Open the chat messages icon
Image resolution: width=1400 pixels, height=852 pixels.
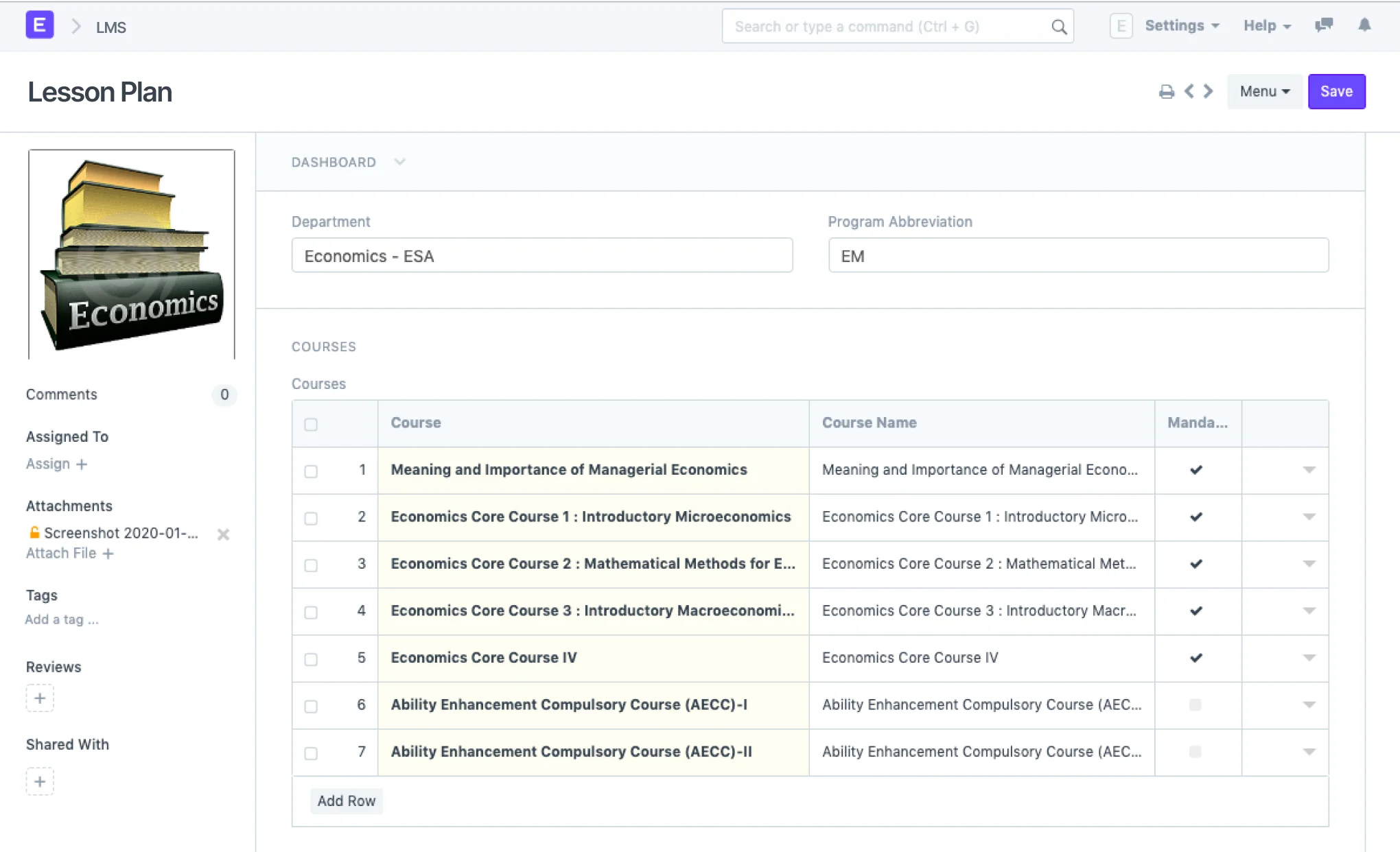(x=1324, y=25)
